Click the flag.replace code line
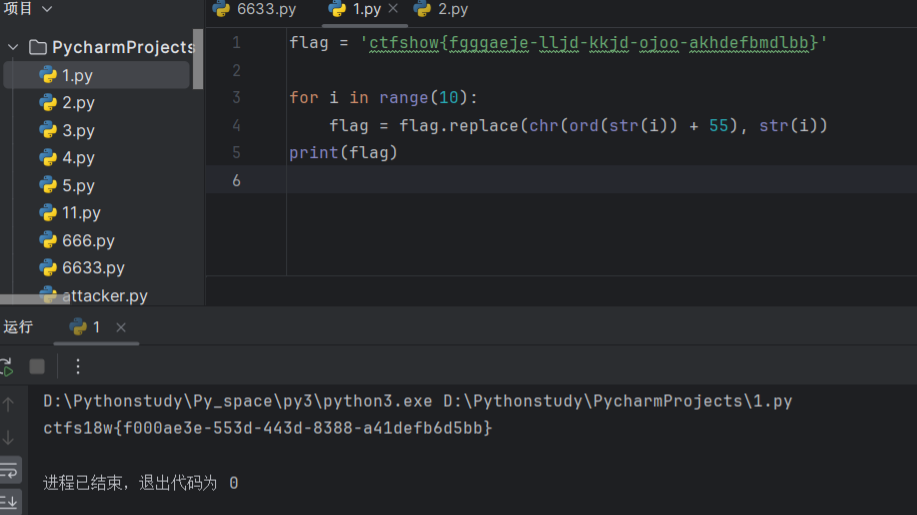This screenshot has height=515, width=917. point(578,126)
